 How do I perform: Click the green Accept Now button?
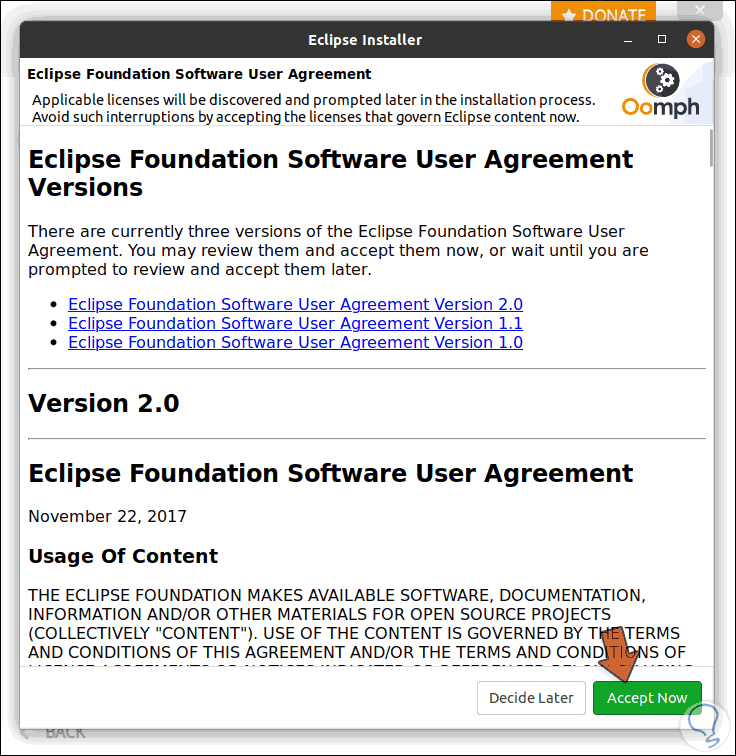(647, 698)
